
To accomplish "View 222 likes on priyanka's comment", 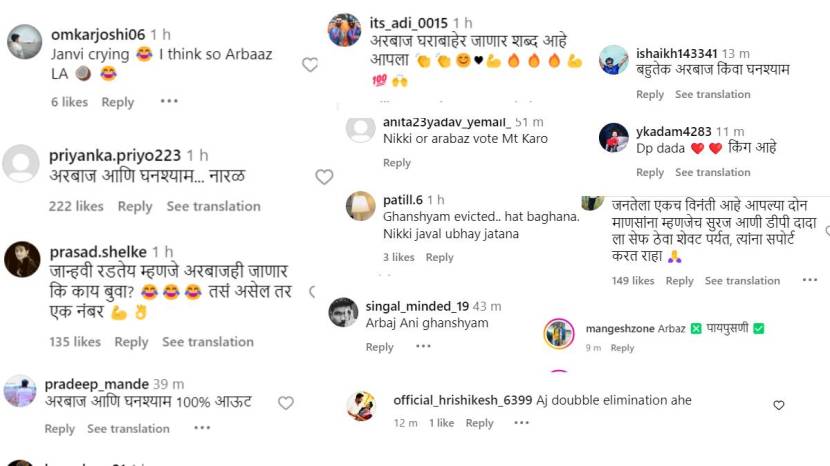I will tap(76, 206).
